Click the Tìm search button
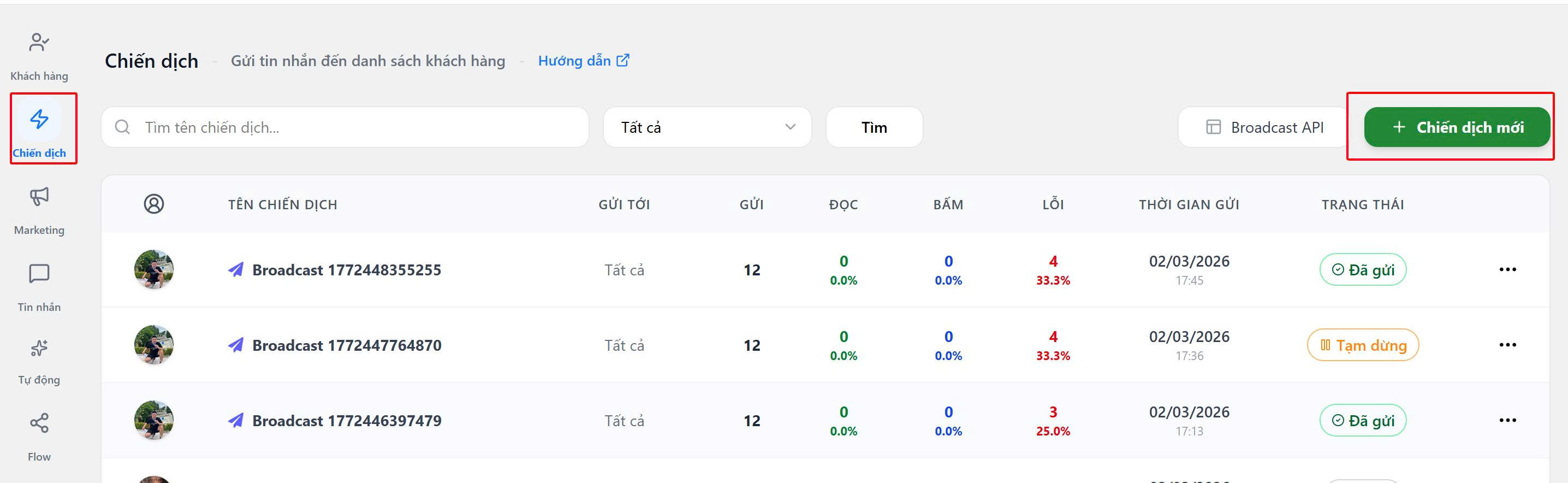The height and width of the screenshot is (483, 1568). 874,127
